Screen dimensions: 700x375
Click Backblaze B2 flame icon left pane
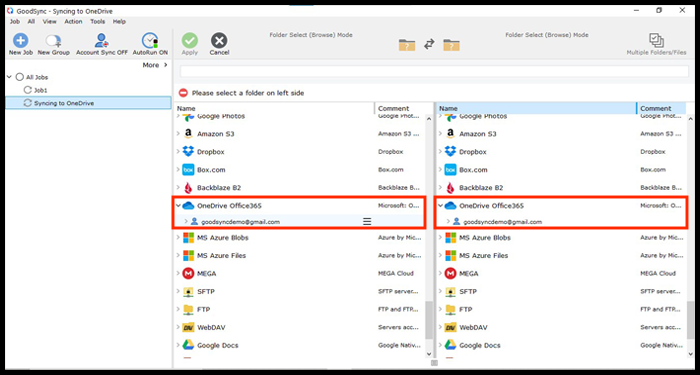pos(188,188)
